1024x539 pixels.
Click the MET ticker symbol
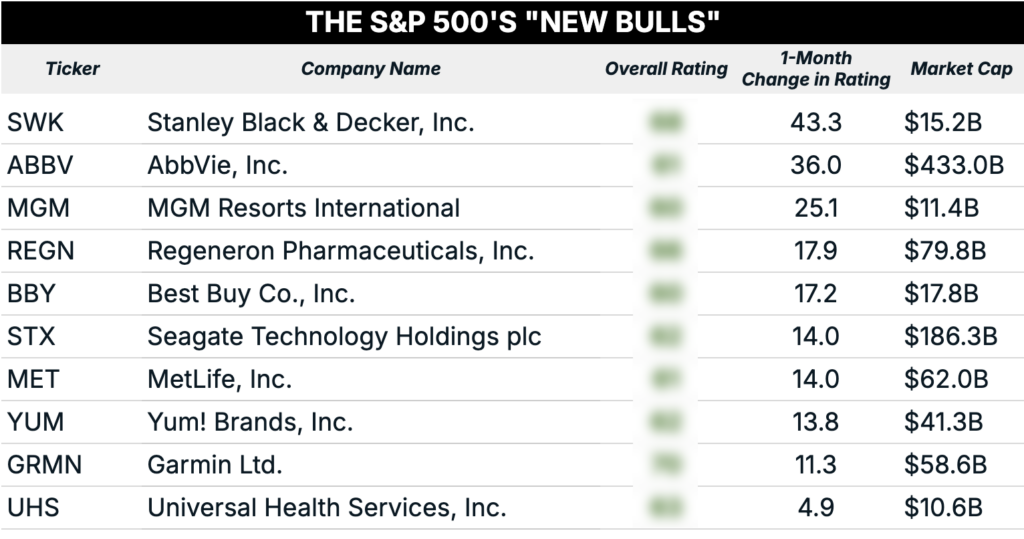33,379
